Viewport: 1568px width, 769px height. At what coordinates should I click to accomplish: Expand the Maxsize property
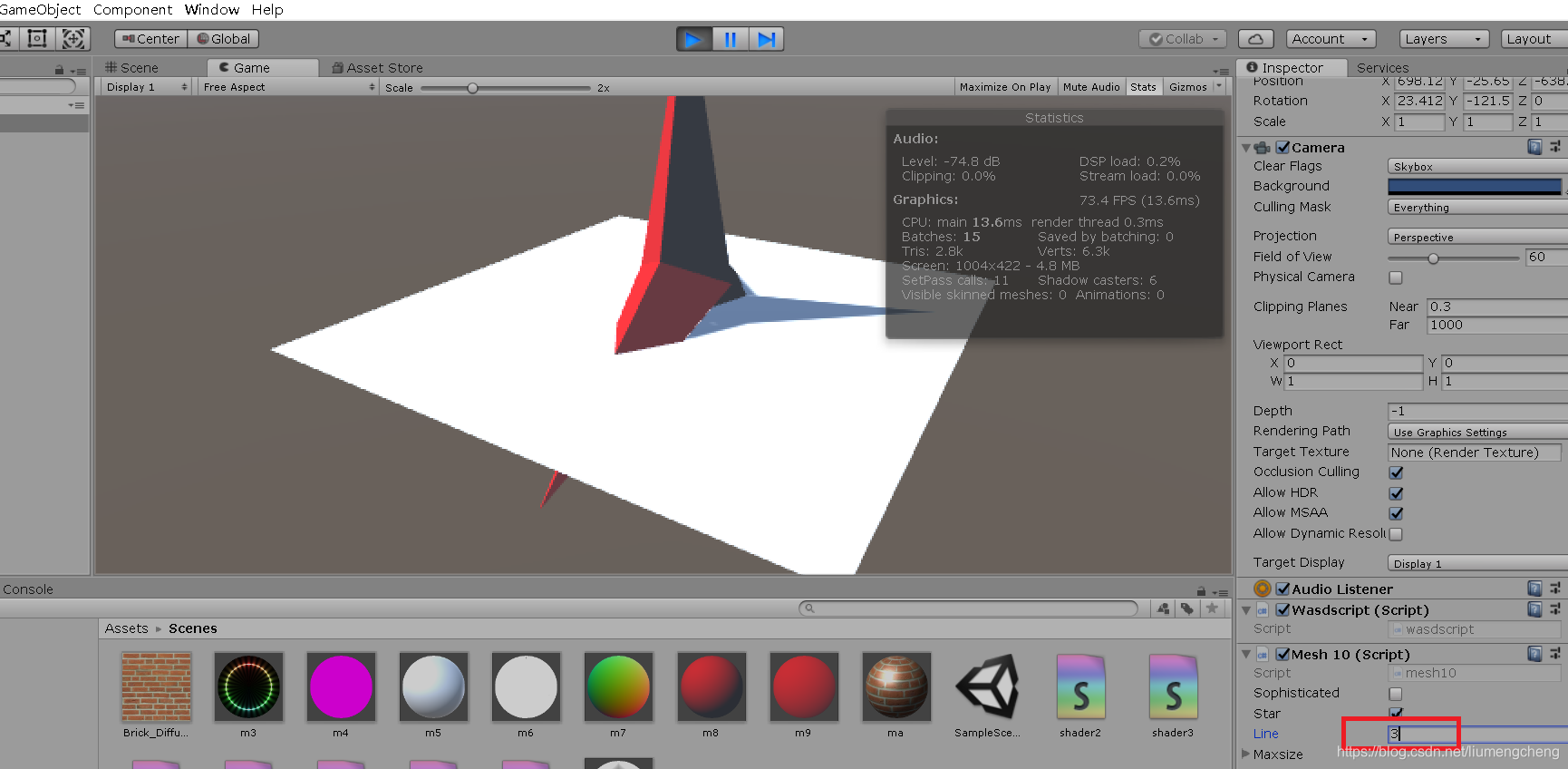1246,754
